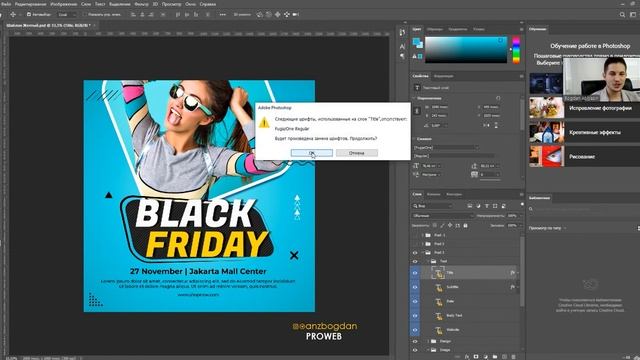
Task: Flip vertical icon in Properties transform
Action: pyautogui.click(x=496, y=126)
